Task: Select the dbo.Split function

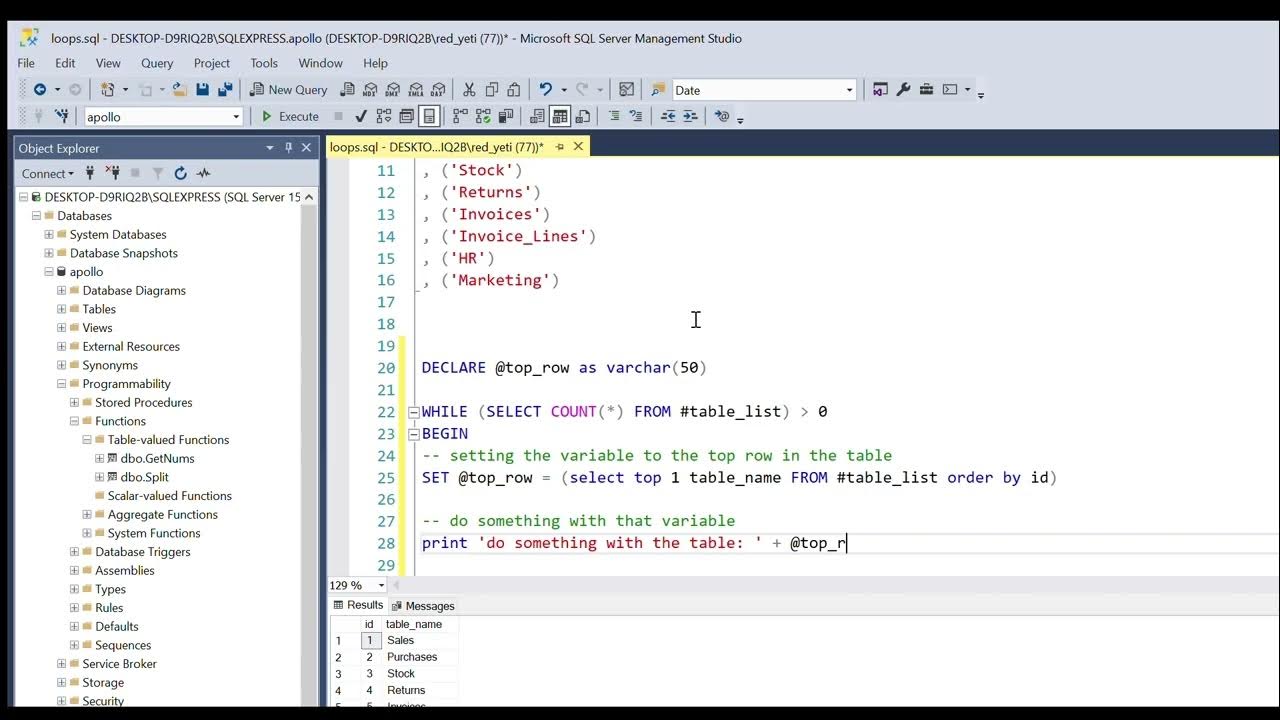Action: tap(145, 477)
